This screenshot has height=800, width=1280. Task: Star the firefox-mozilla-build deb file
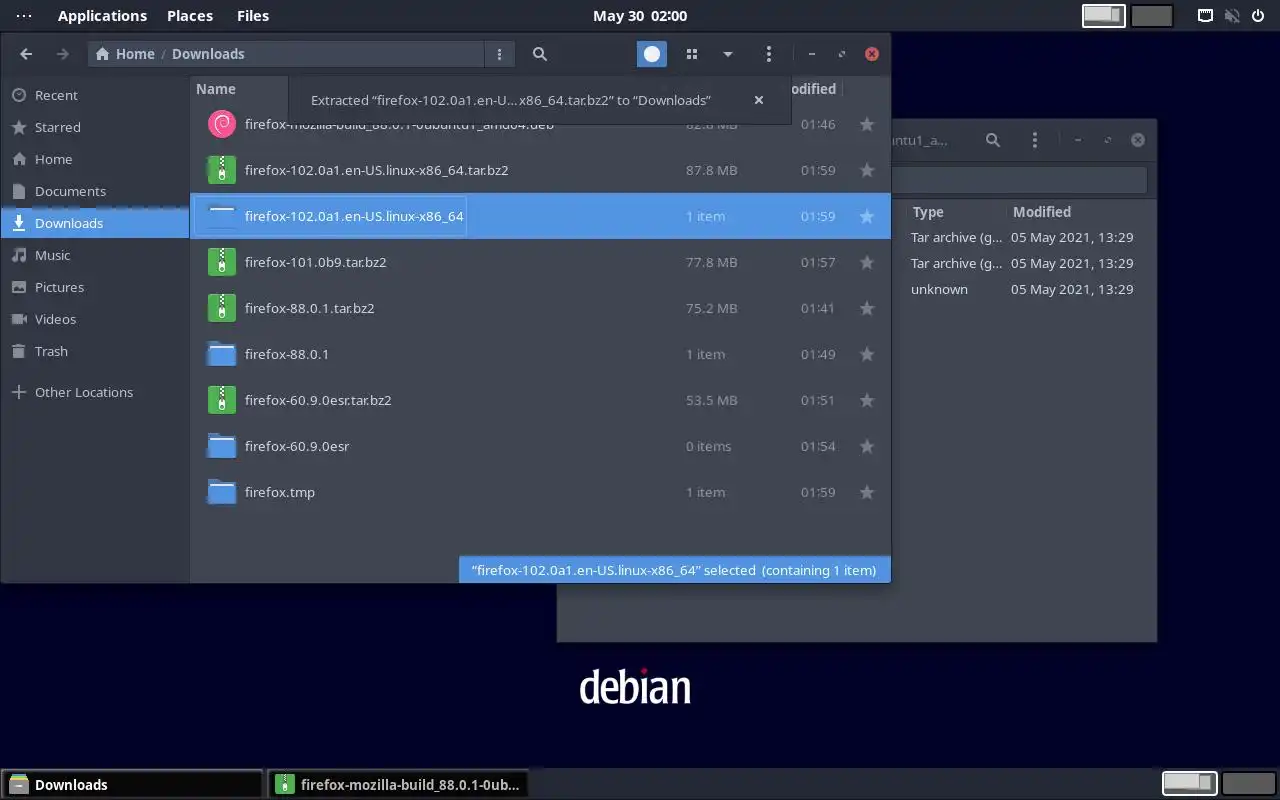point(867,124)
